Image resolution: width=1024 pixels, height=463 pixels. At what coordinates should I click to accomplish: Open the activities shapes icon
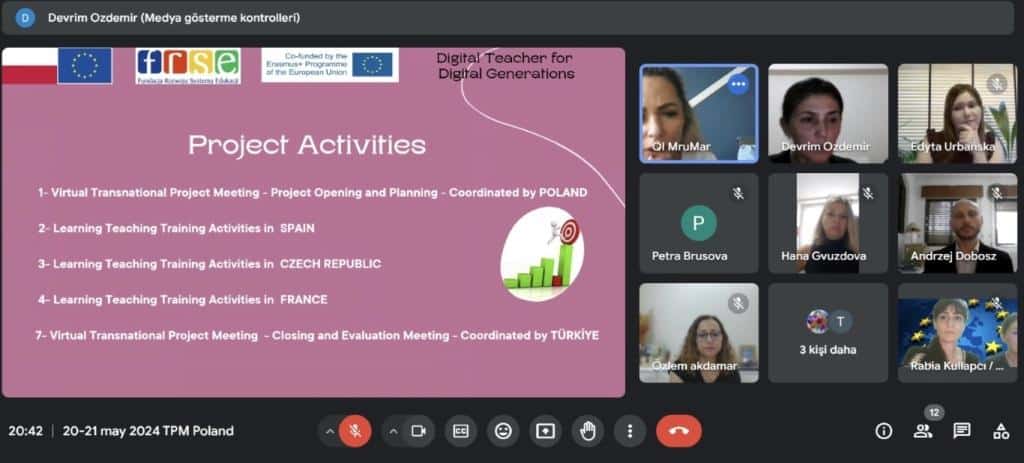1000,431
